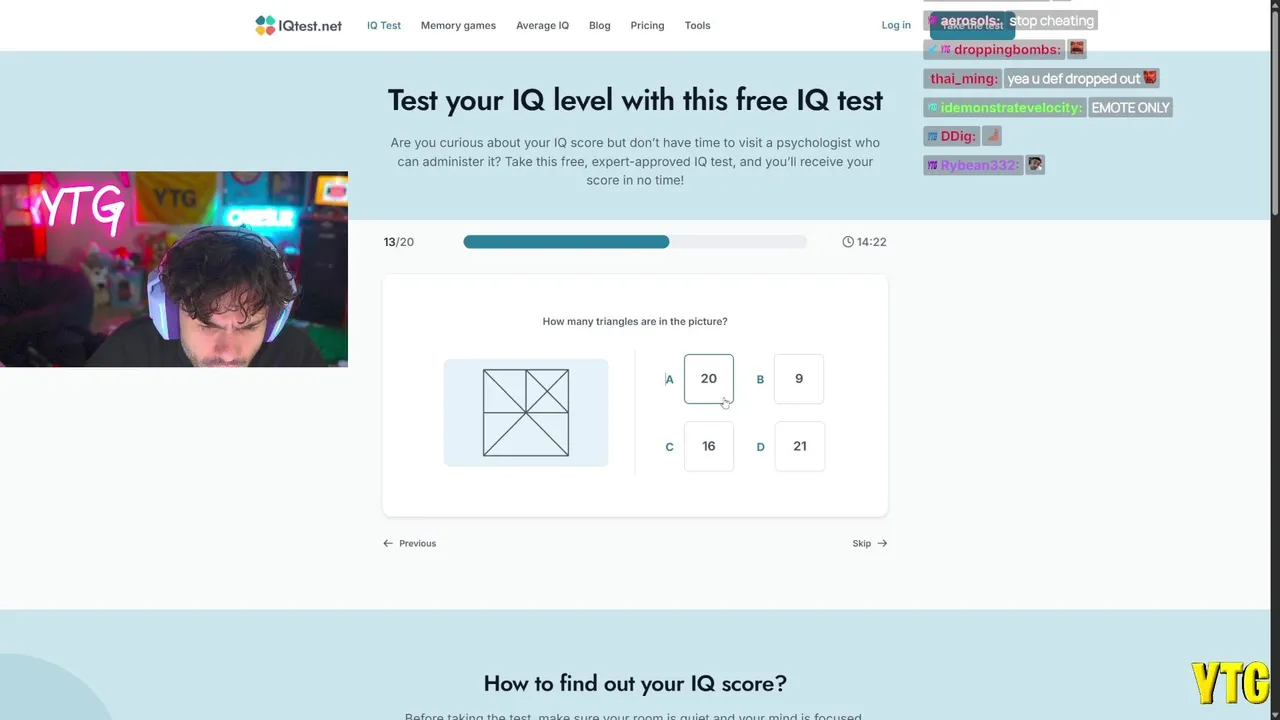Select answer D with value 21
1280x720 pixels.
coord(799,446)
